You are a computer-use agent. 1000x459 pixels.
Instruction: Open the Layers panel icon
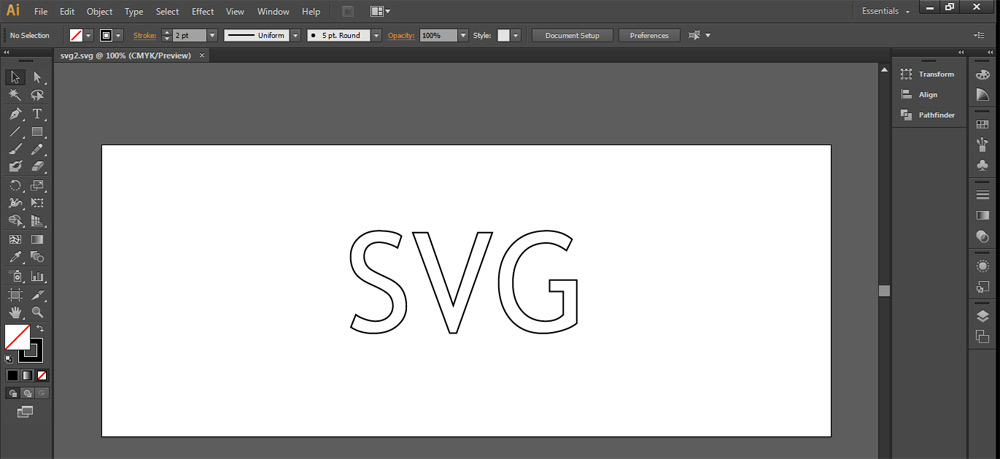tap(982, 316)
